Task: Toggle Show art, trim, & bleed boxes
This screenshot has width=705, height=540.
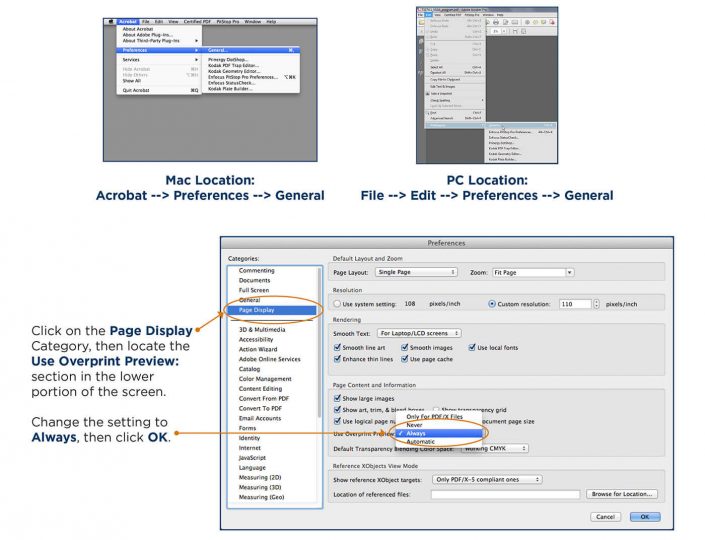Action: (337, 410)
